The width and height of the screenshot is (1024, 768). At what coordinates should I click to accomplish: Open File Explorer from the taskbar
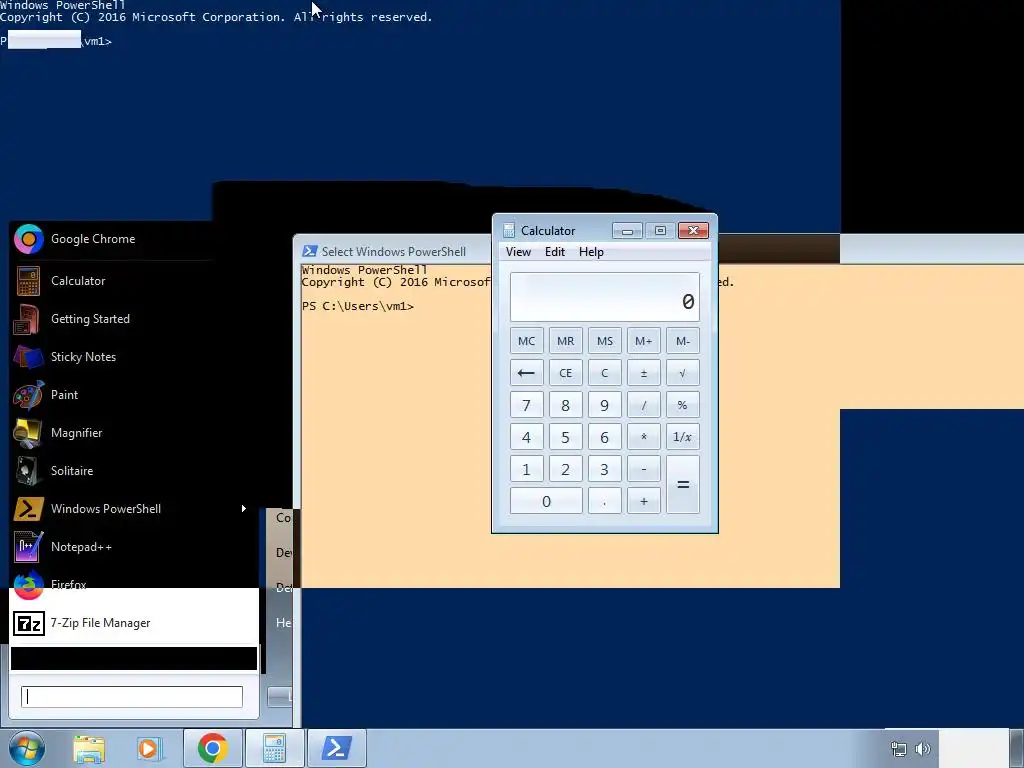point(89,748)
